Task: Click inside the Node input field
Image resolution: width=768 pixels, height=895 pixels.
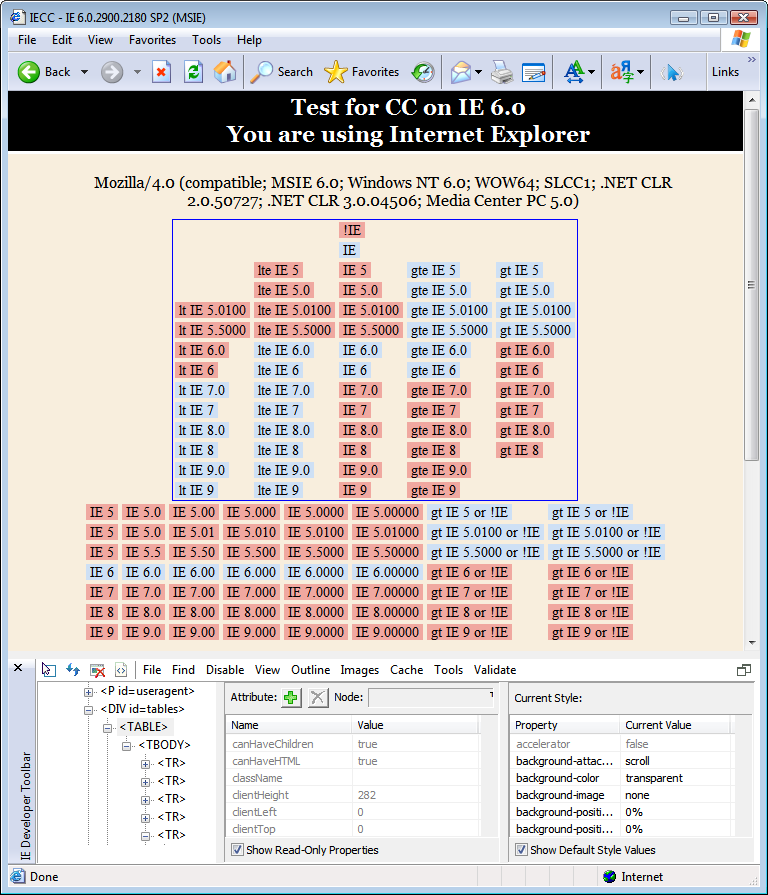Action: point(430,697)
